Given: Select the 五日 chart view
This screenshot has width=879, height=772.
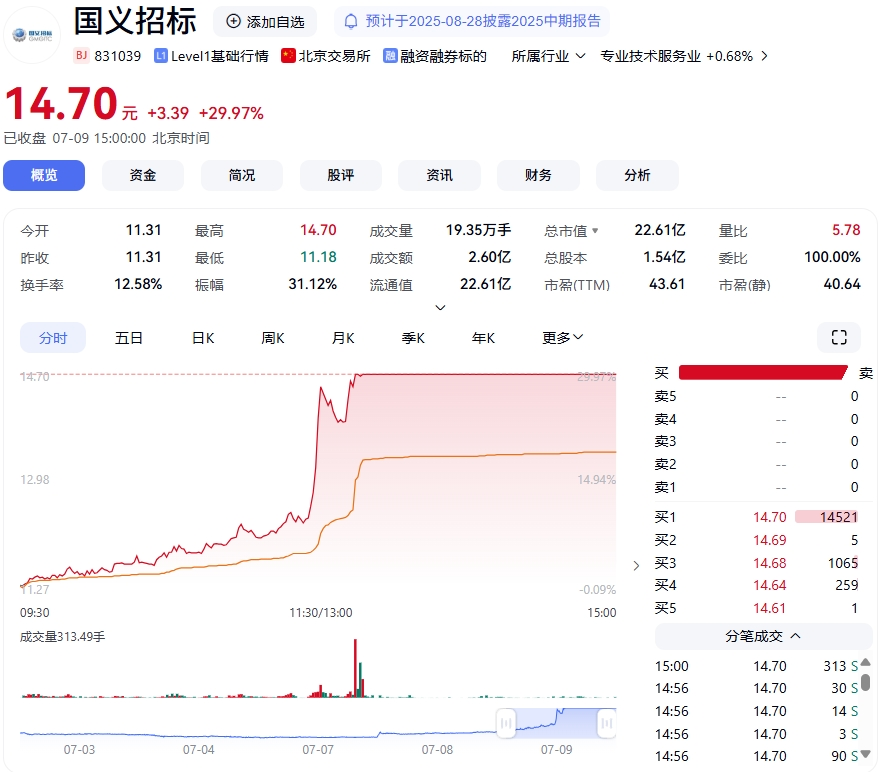Looking at the screenshot, I should click(129, 338).
